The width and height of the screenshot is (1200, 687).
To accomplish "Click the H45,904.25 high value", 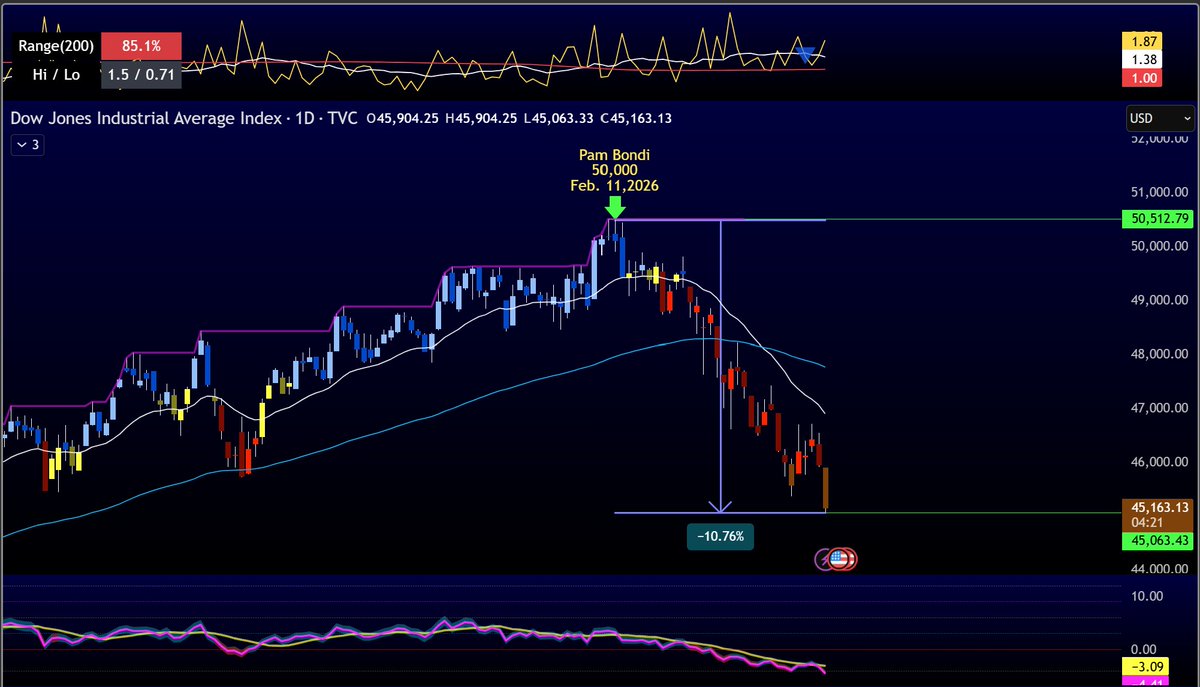I will (481, 118).
